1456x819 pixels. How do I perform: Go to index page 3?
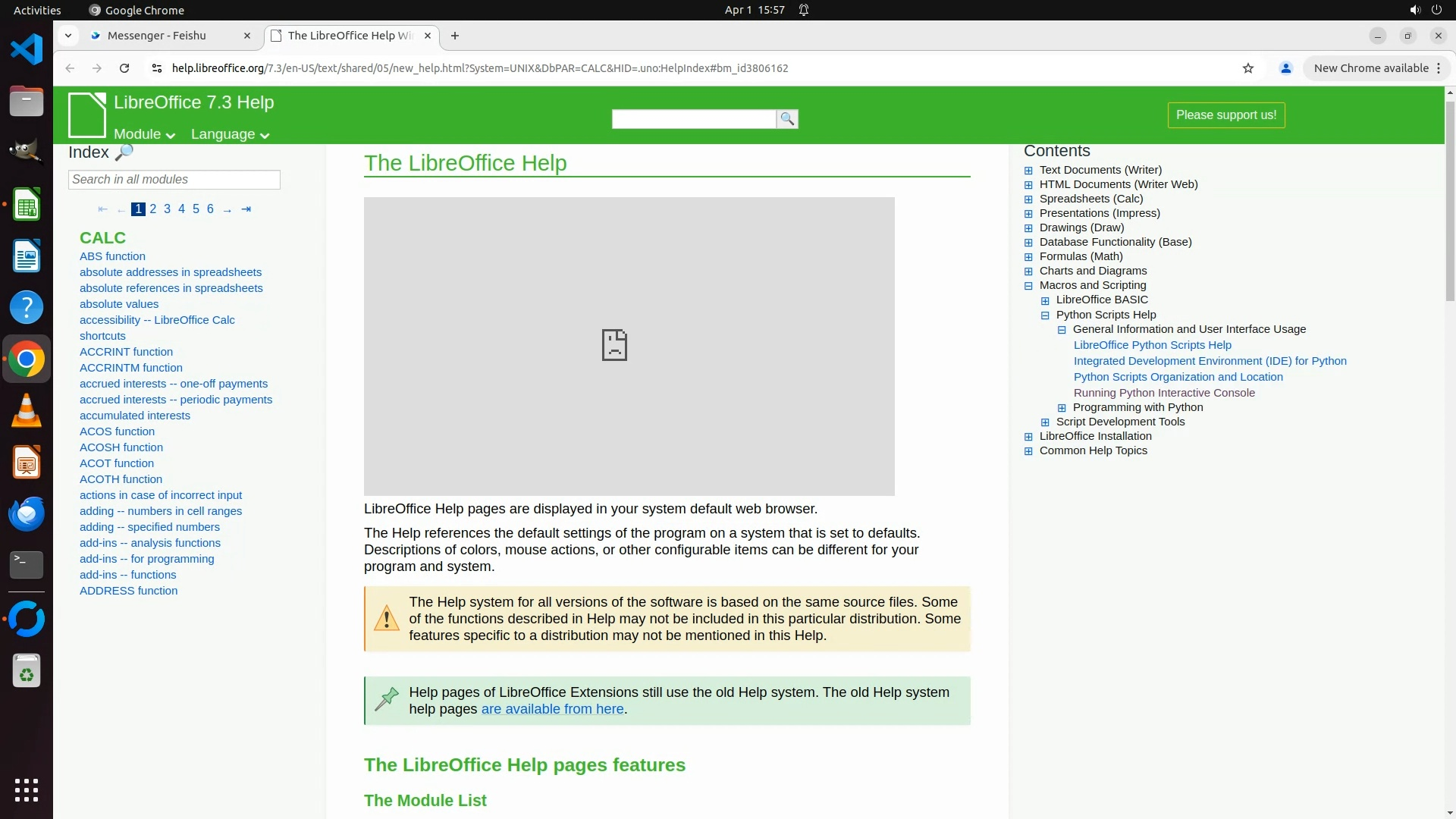pyautogui.click(x=167, y=209)
